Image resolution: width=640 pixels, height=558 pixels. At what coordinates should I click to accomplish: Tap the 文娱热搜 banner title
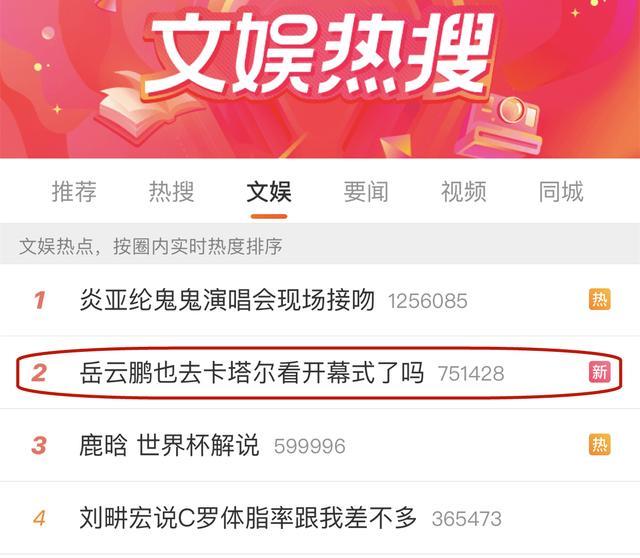tap(319, 55)
